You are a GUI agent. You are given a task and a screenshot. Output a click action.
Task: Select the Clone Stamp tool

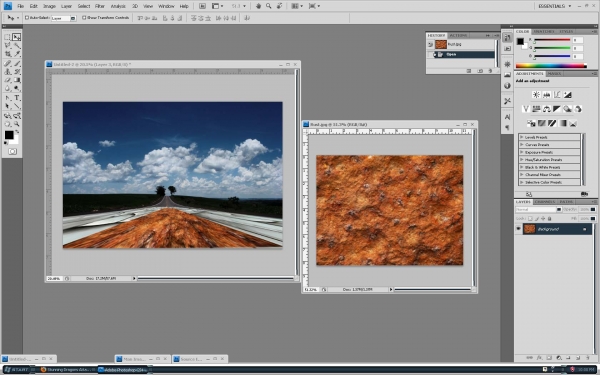[x=7, y=72]
